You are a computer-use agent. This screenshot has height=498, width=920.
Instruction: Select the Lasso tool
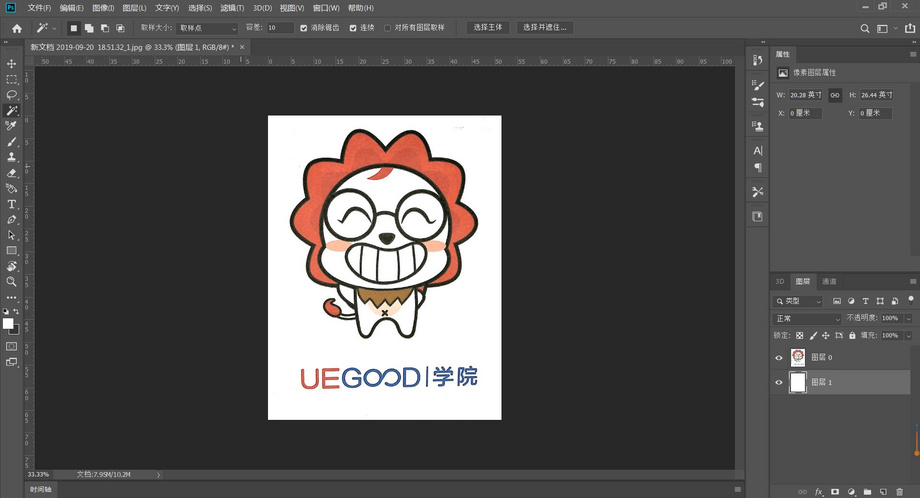point(11,94)
